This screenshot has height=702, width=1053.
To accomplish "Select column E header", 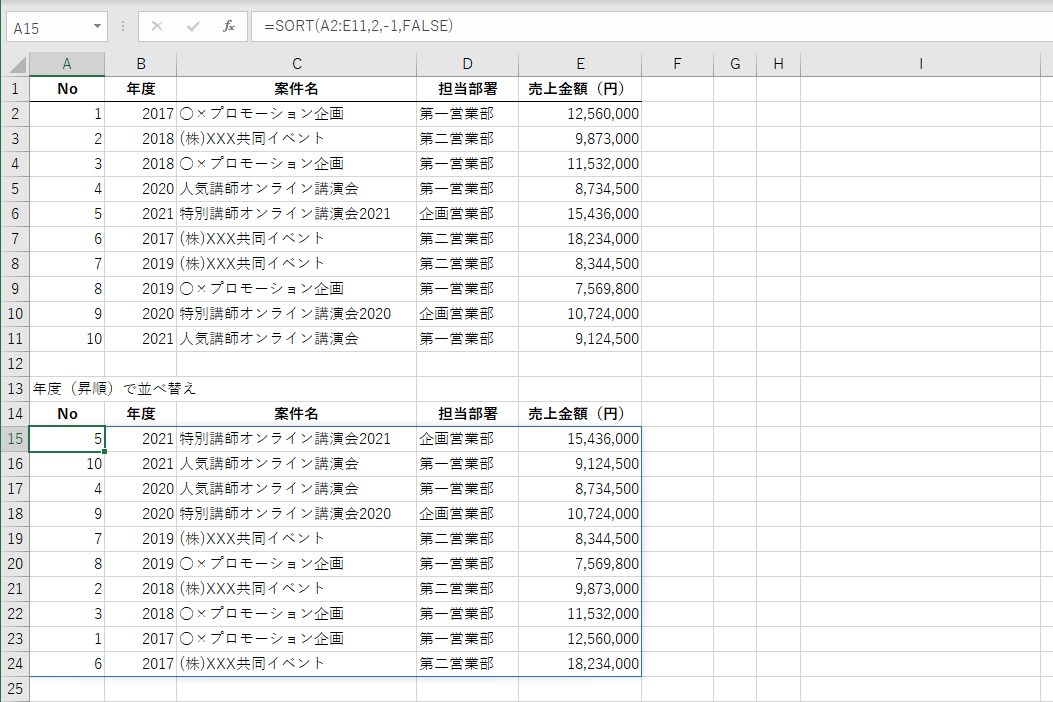I will click(x=580, y=63).
